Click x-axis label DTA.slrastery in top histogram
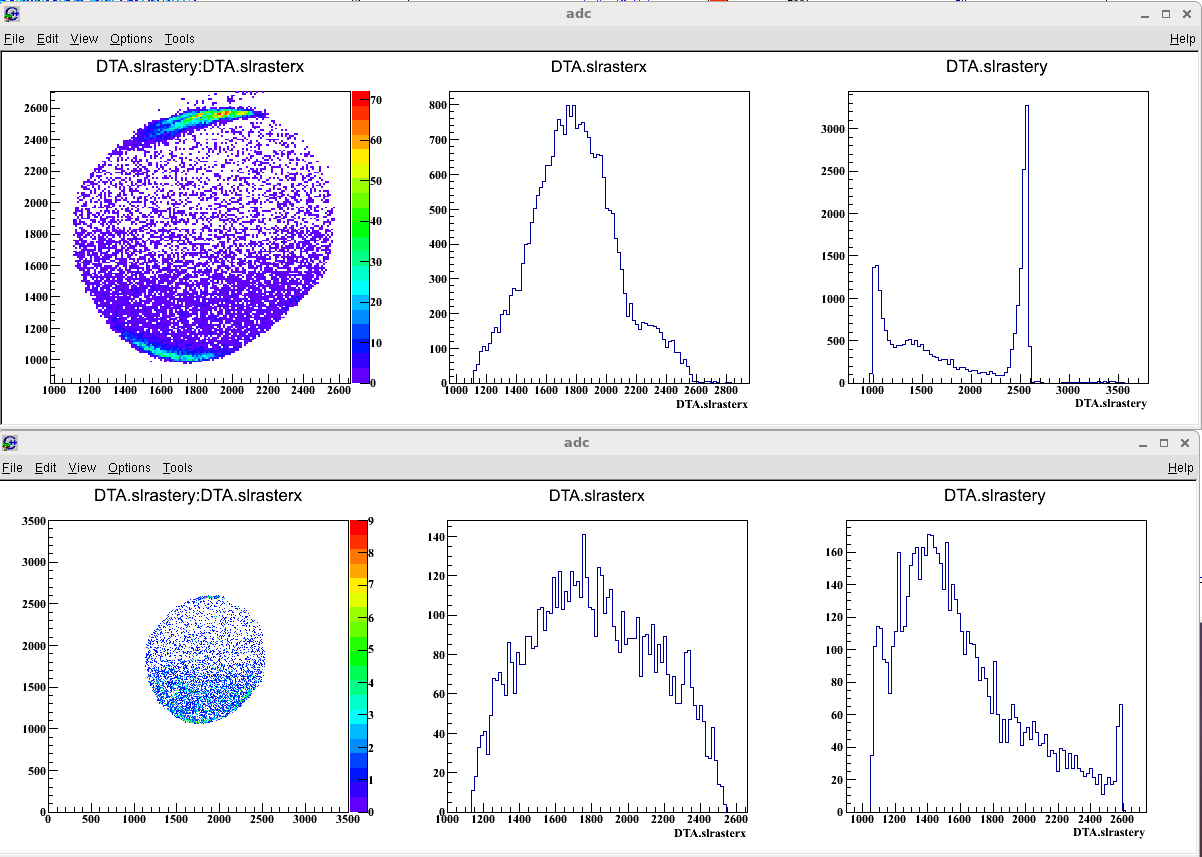 pos(1111,403)
